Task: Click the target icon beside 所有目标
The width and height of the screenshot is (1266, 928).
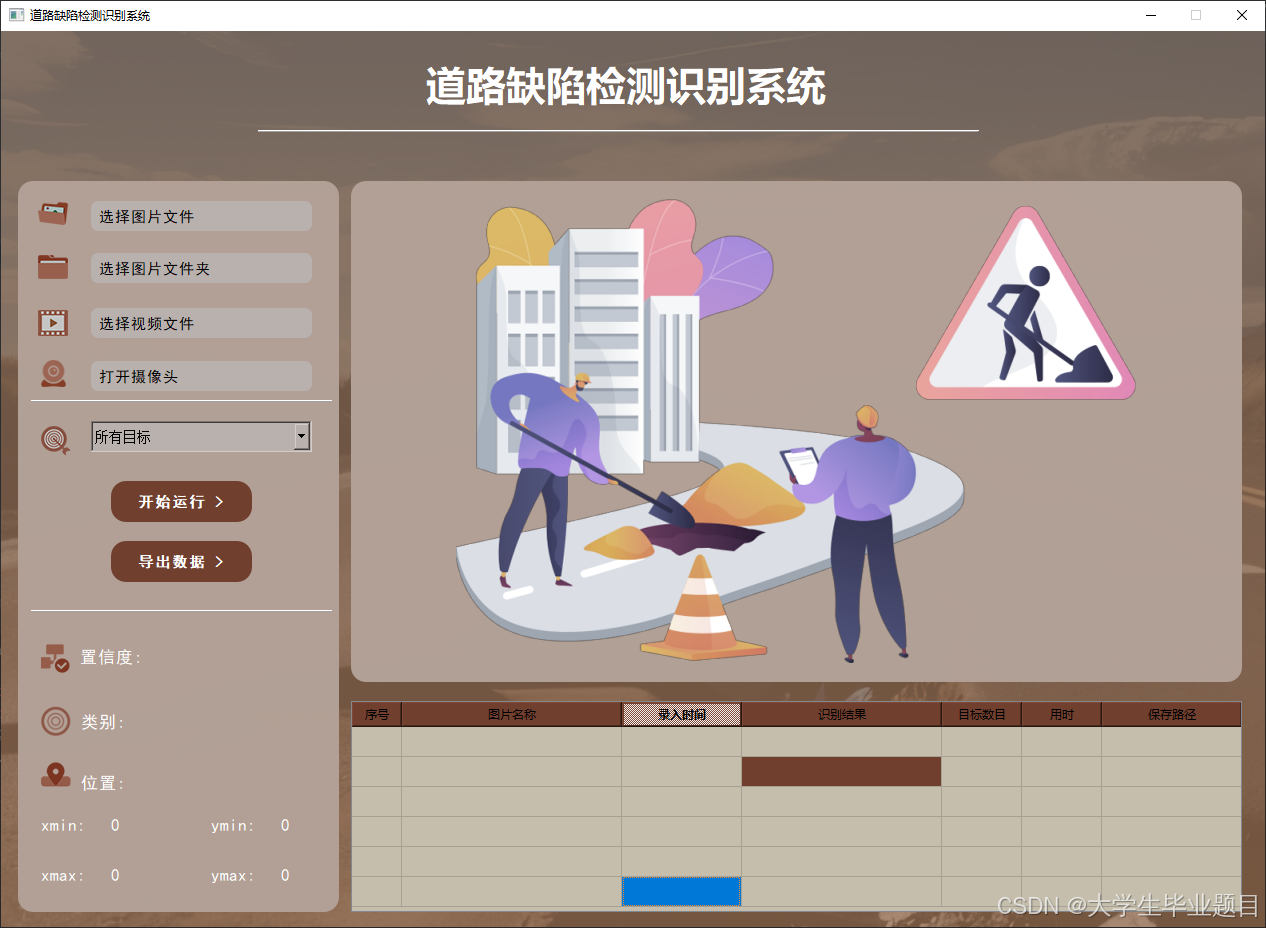Action: 55,439
